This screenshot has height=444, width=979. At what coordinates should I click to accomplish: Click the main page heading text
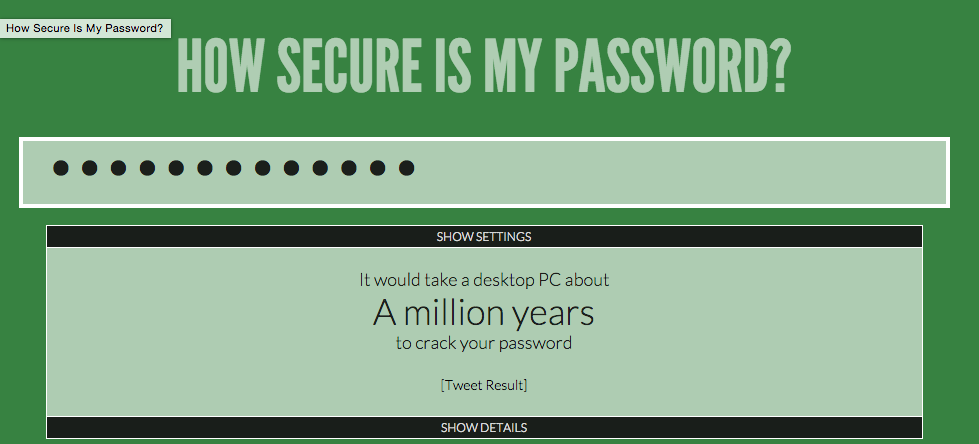[484, 66]
